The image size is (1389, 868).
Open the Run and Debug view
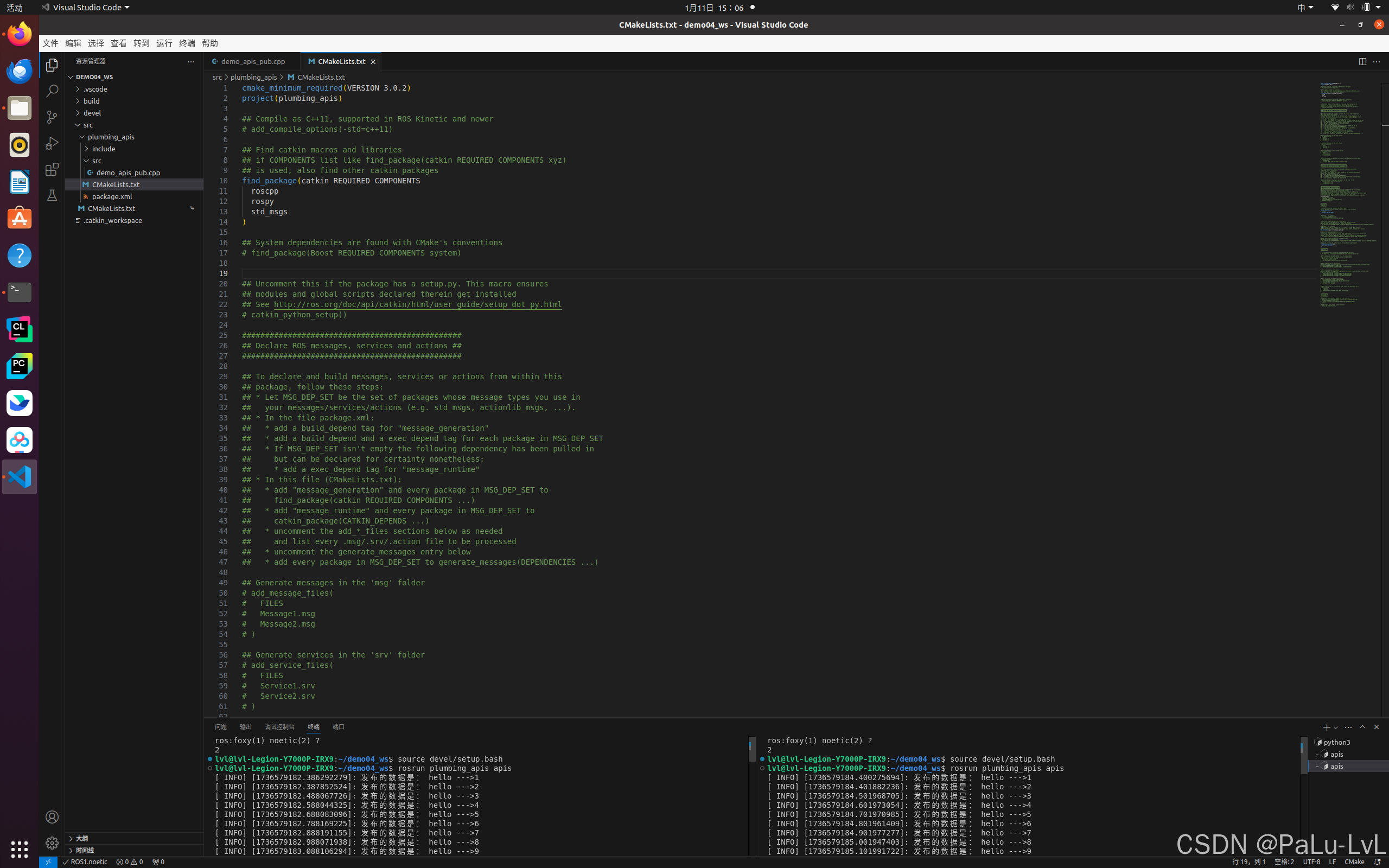coord(52,143)
